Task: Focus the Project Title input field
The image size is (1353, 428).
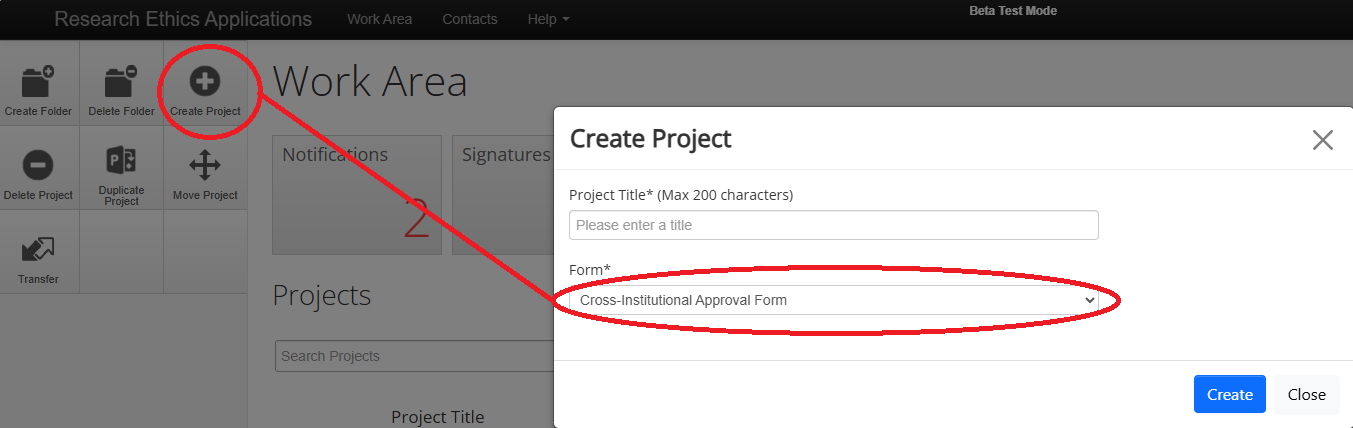Action: (833, 225)
